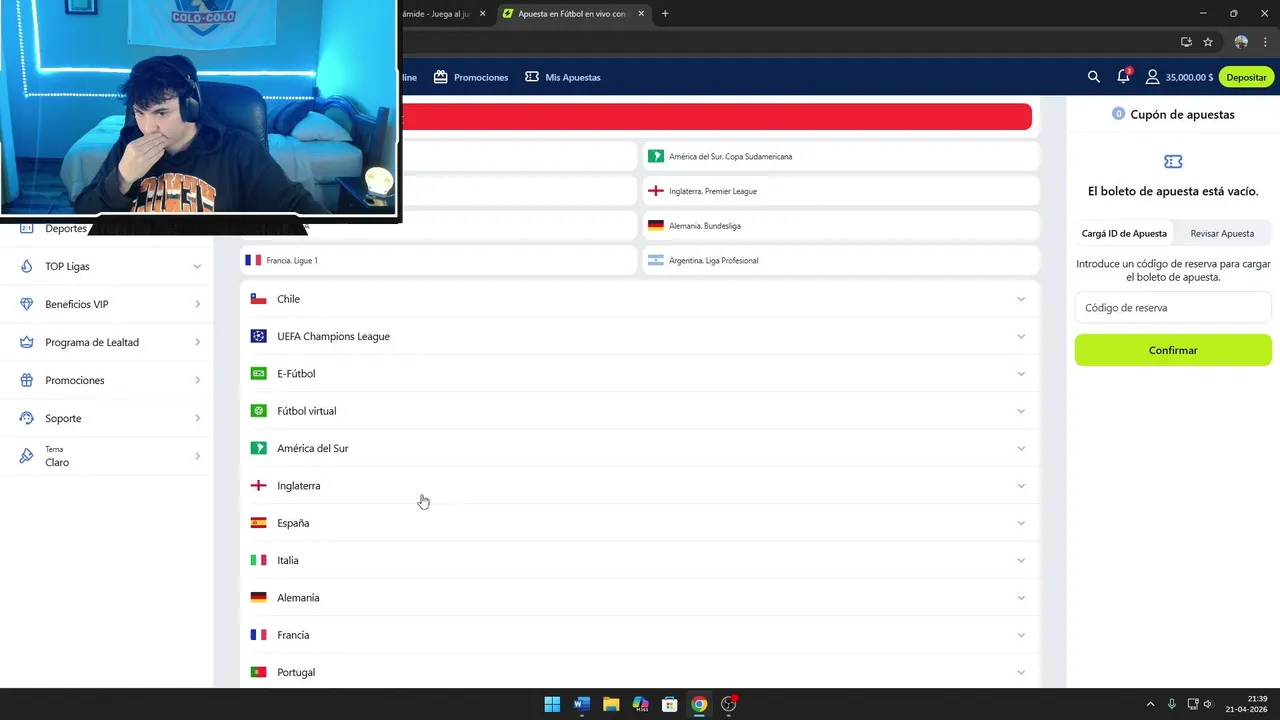Viewport: 1280px width, 720px height.
Task: Expand the UEFA Champions League chevron
Action: coord(1021,336)
